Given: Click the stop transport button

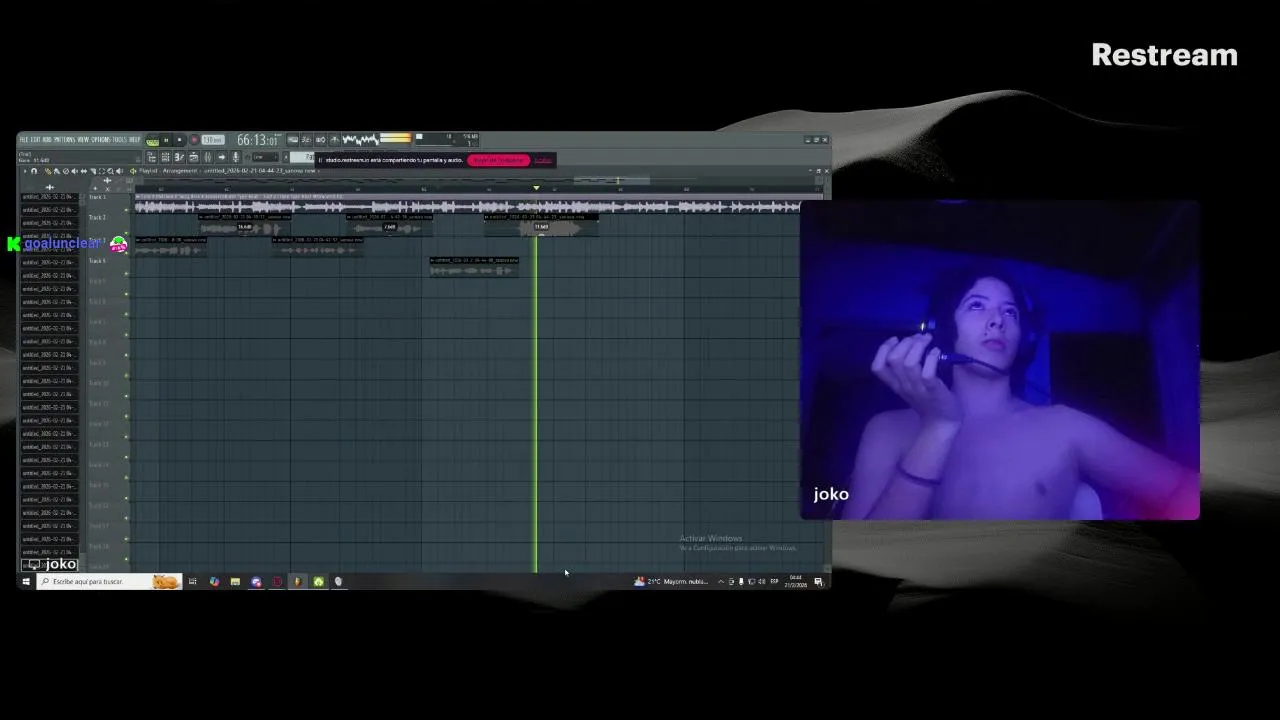Looking at the screenshot, I should (x=180, y=140).
